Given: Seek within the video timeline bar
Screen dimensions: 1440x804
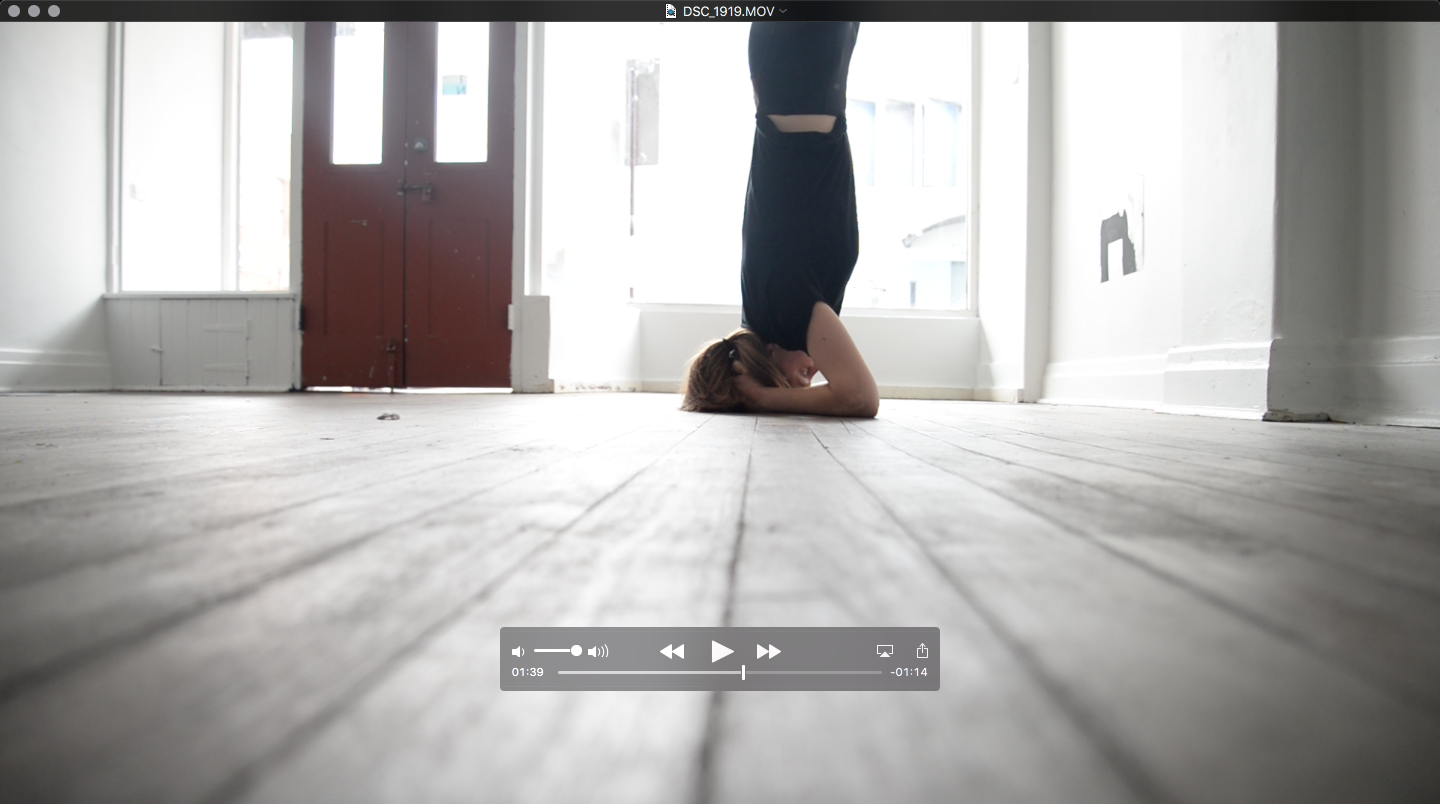Looking at the screenshot, I should click(x=720, y=672).
